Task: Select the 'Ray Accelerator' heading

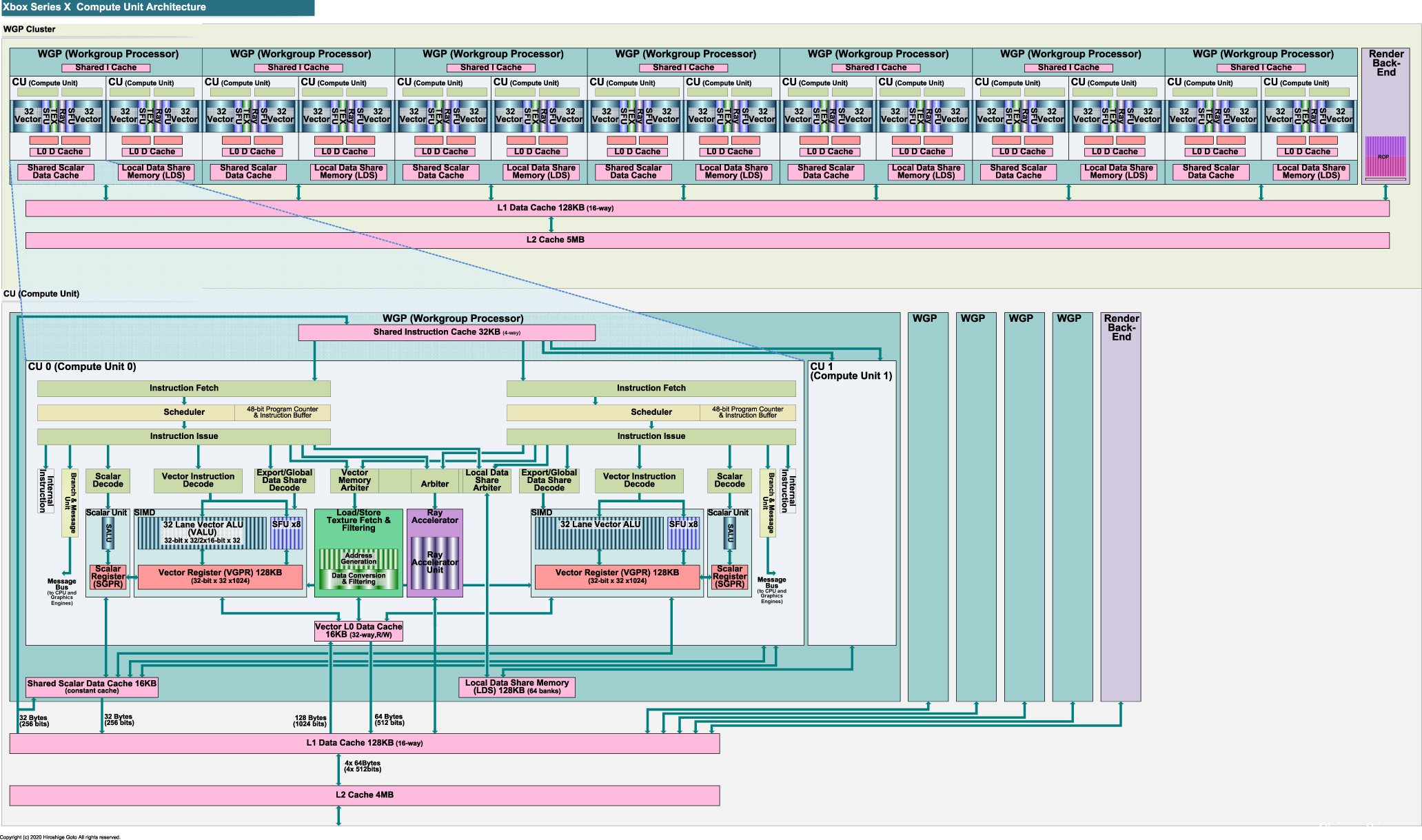Action: [435, 516]
